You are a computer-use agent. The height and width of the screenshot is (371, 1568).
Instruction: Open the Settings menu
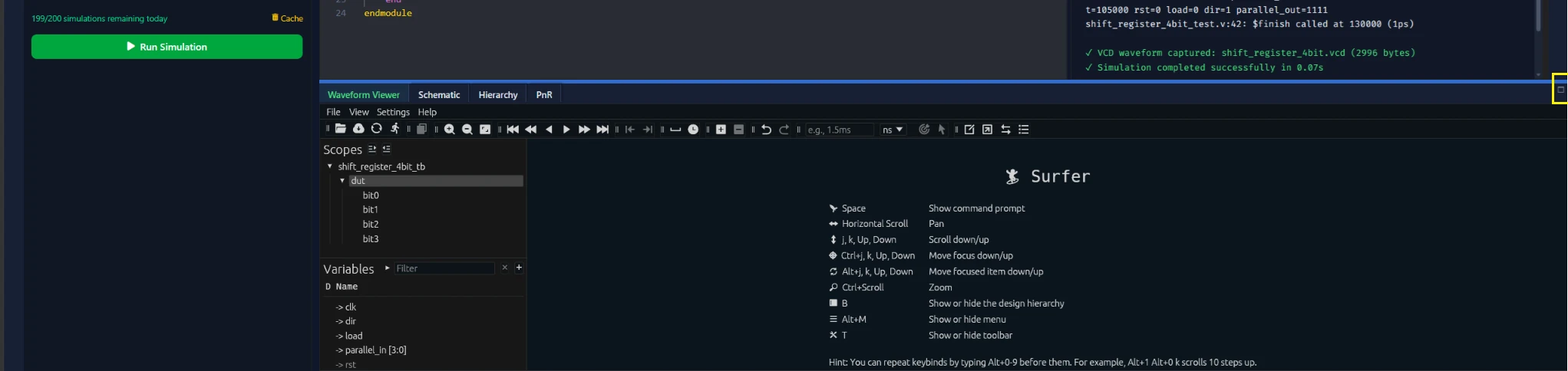(393, 112)
